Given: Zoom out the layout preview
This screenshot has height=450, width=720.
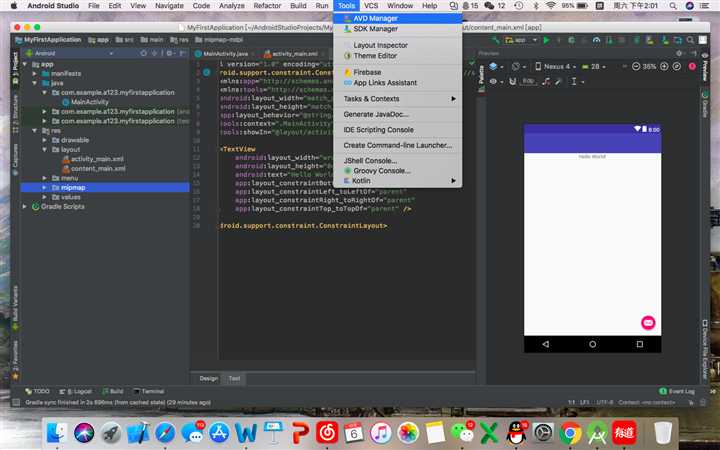Looking at the screenshot, I should point(636,67).
